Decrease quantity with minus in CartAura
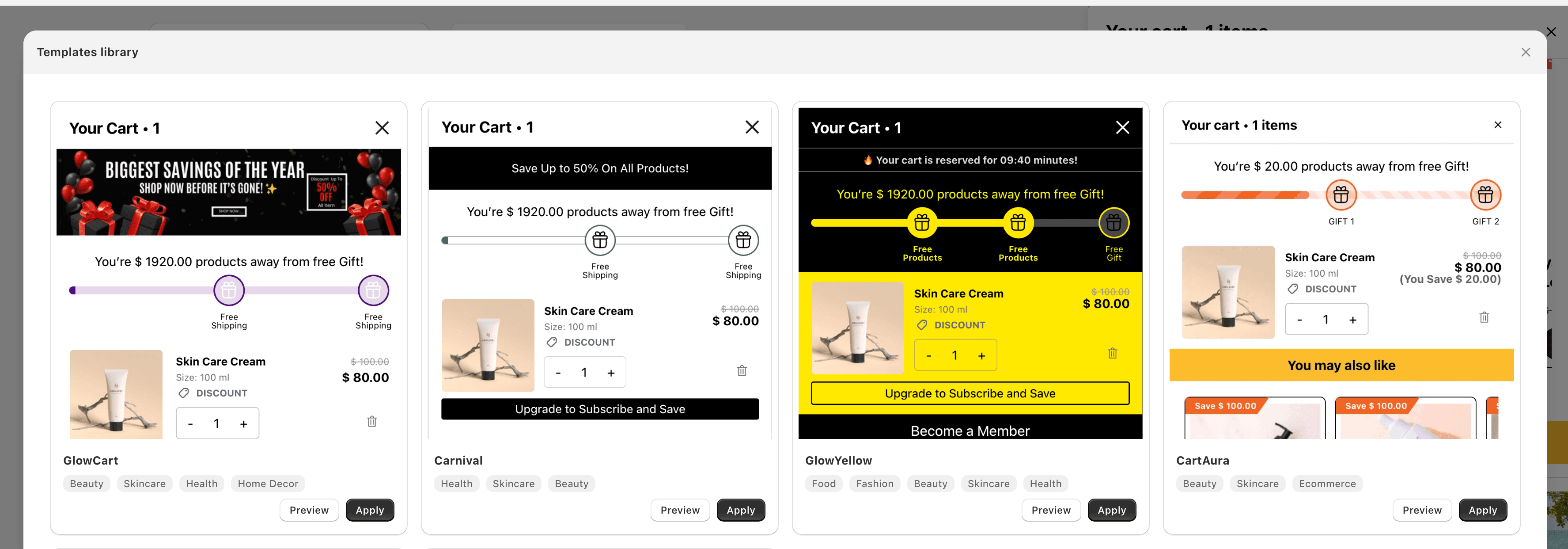 pyautogui.click(x=1299, y=320)
